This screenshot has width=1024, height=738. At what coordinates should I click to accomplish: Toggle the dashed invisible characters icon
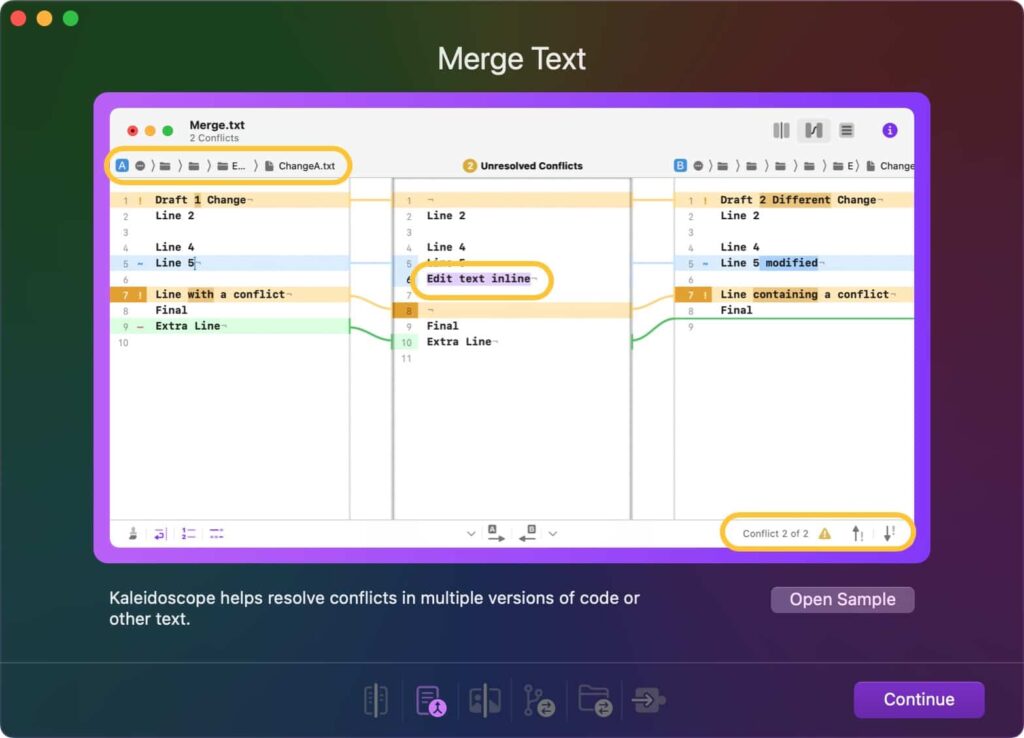(x=216, y=534)
